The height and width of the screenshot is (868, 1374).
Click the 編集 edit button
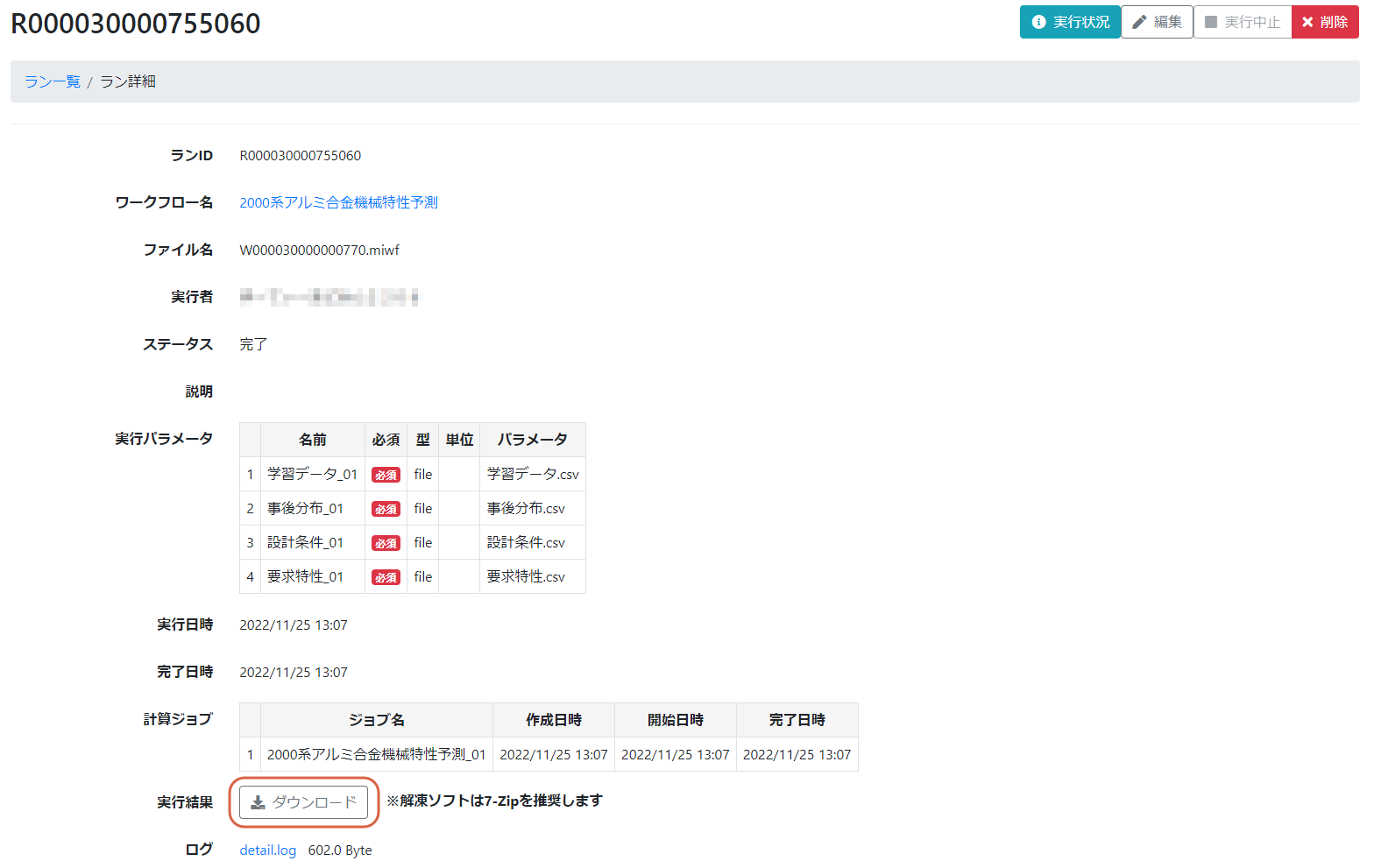(1157, 22)
